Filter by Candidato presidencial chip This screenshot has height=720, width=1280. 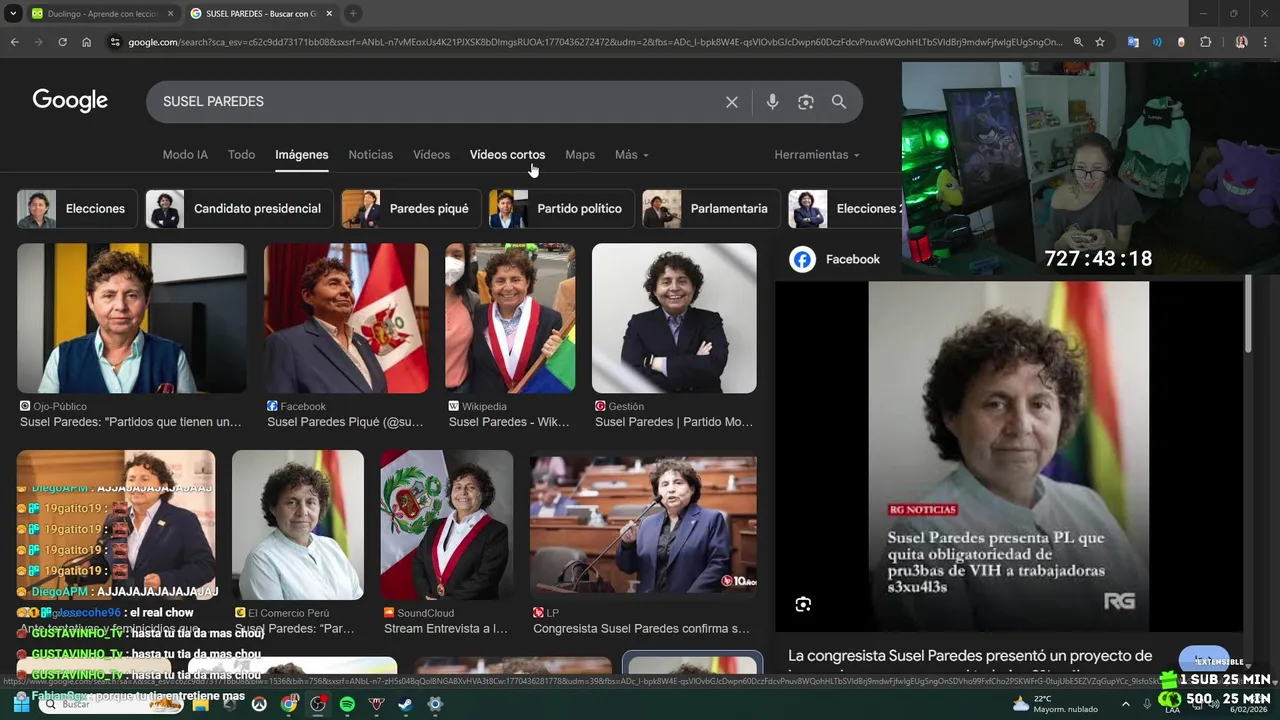239,209
